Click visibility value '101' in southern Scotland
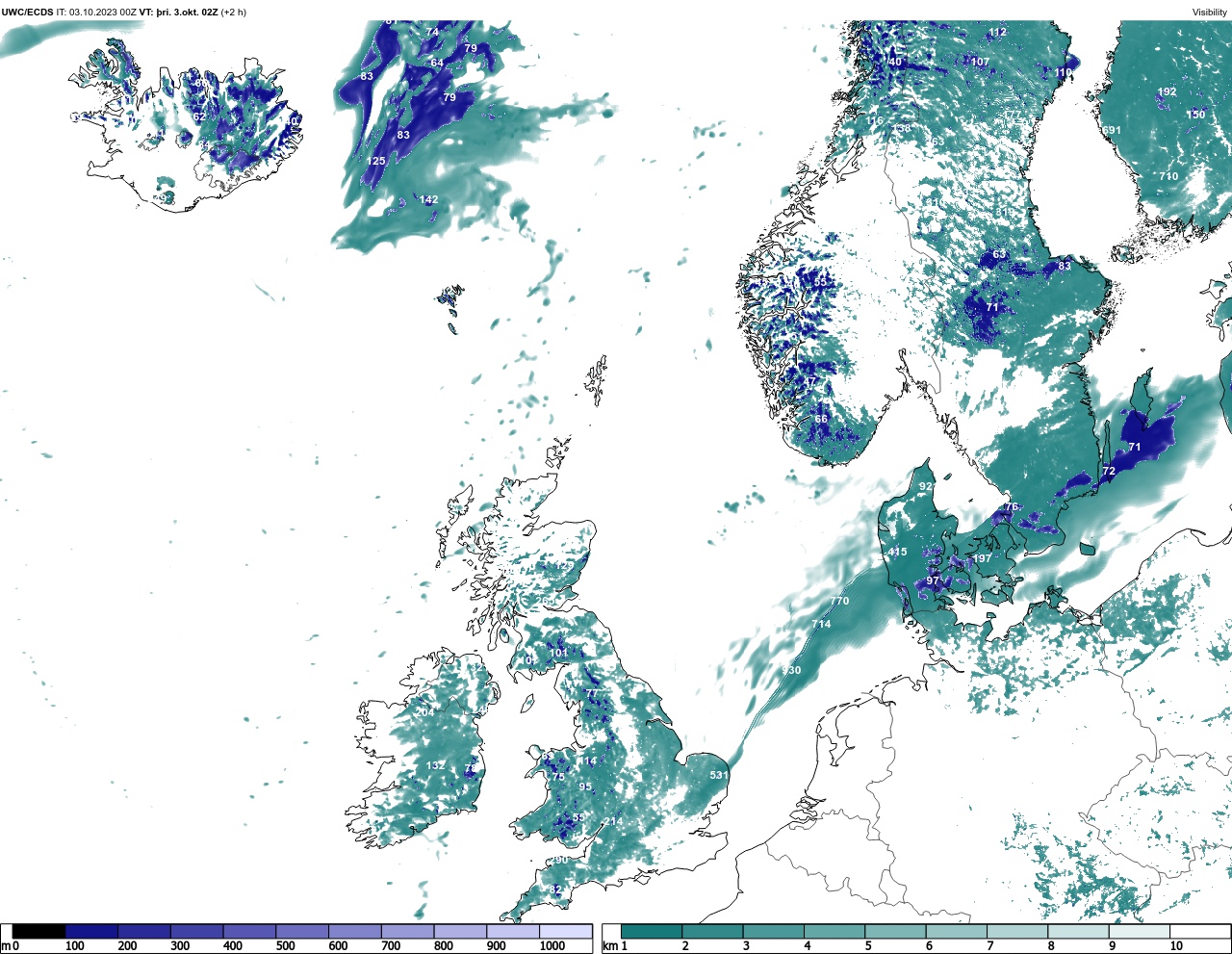 pos(558,653)
